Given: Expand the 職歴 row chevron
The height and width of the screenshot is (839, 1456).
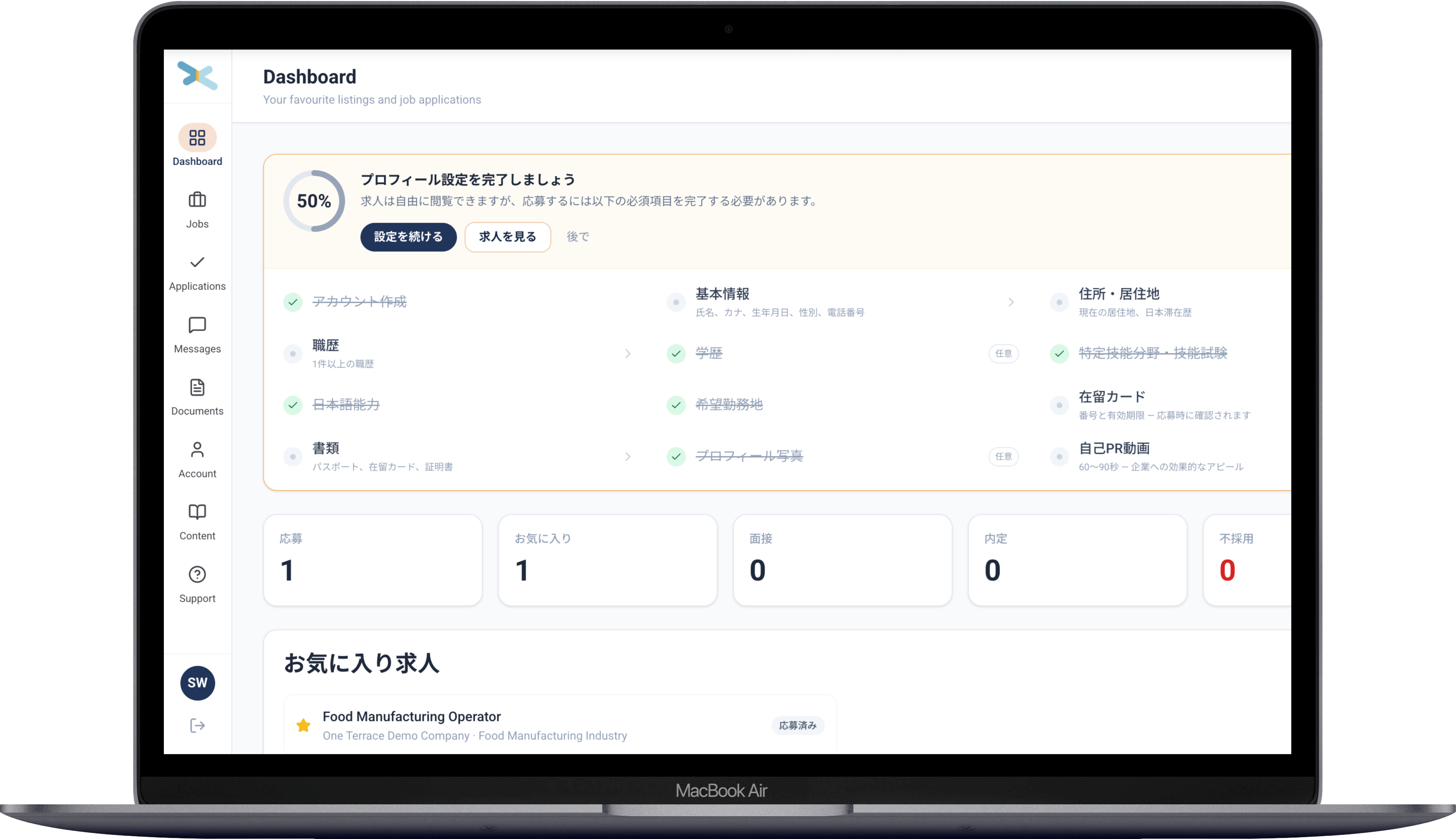Looking at the screenshot, I should pos(628,353).
